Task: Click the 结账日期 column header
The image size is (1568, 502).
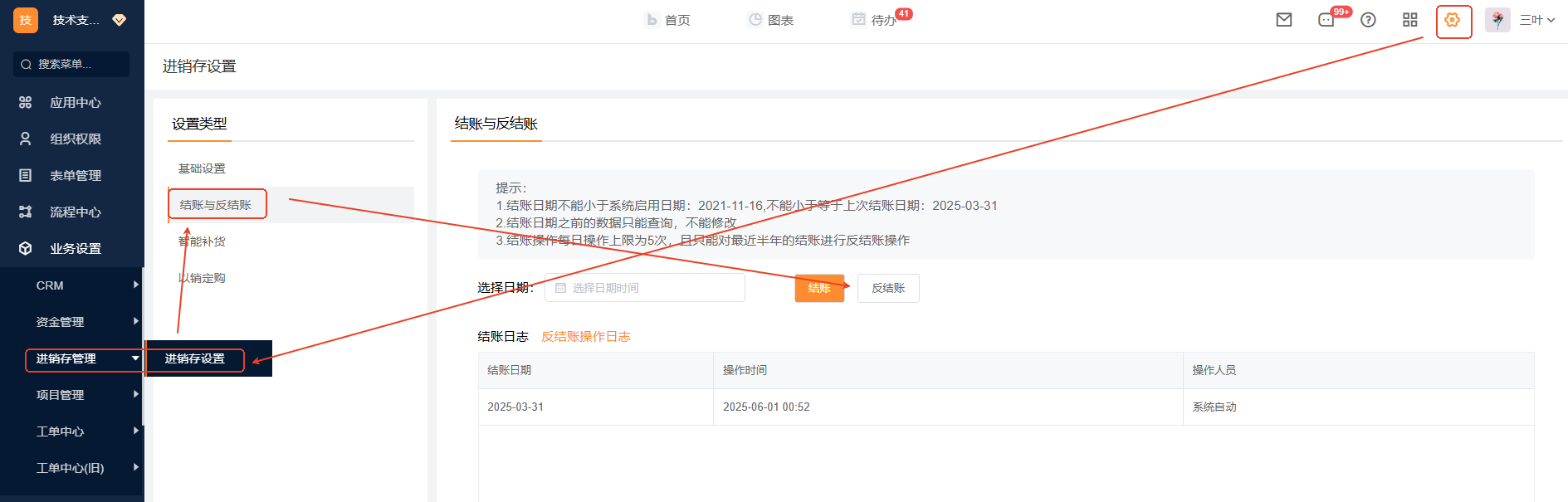Action: click(596, 370)
